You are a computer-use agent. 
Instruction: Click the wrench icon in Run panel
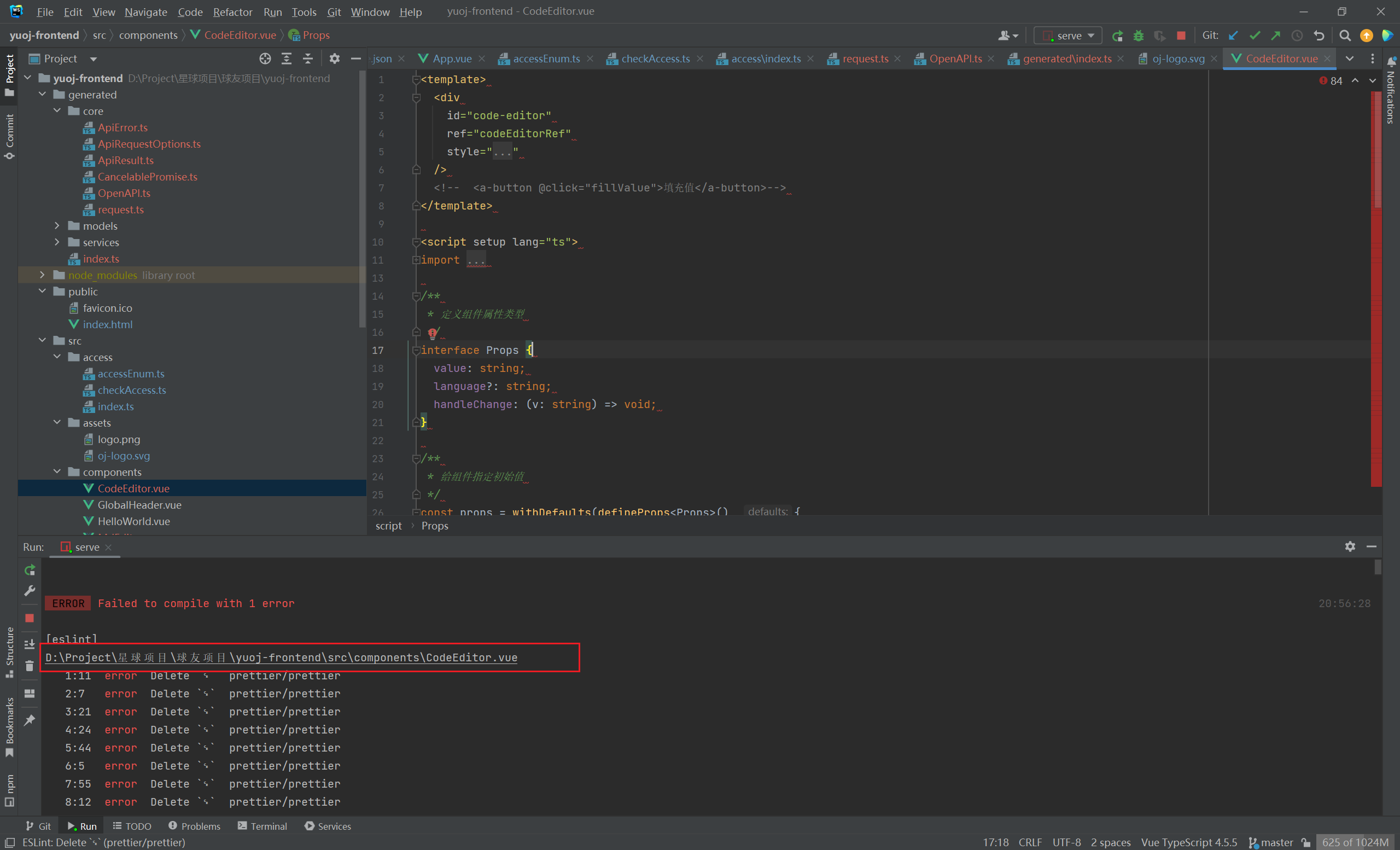[30, 591]
